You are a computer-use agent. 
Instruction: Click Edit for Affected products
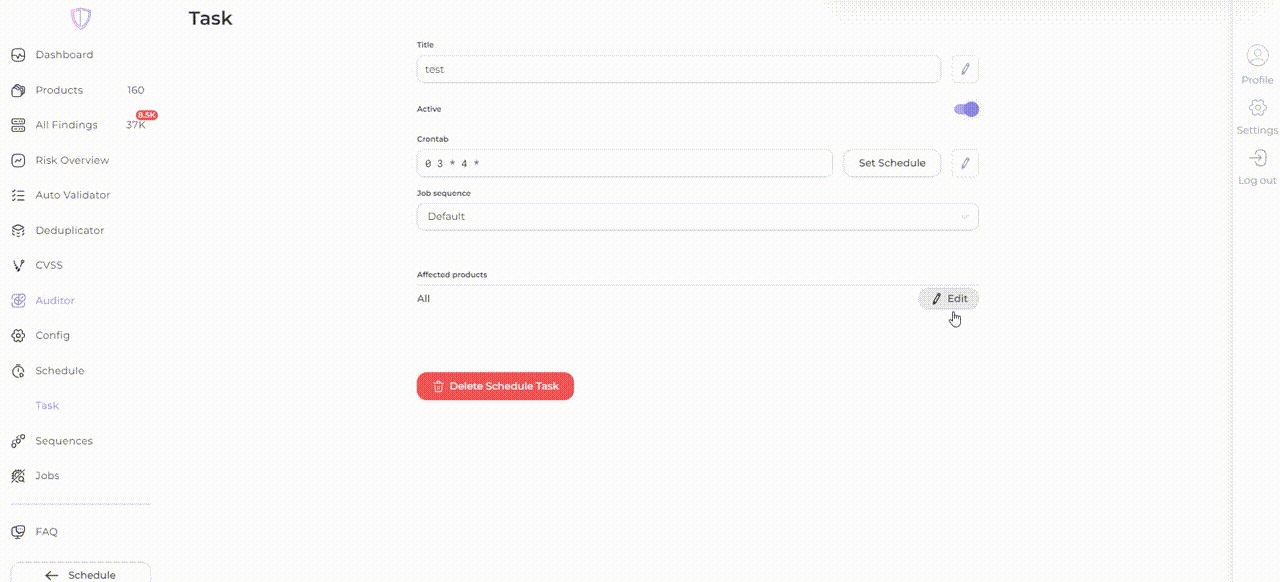tap(949, 298)
